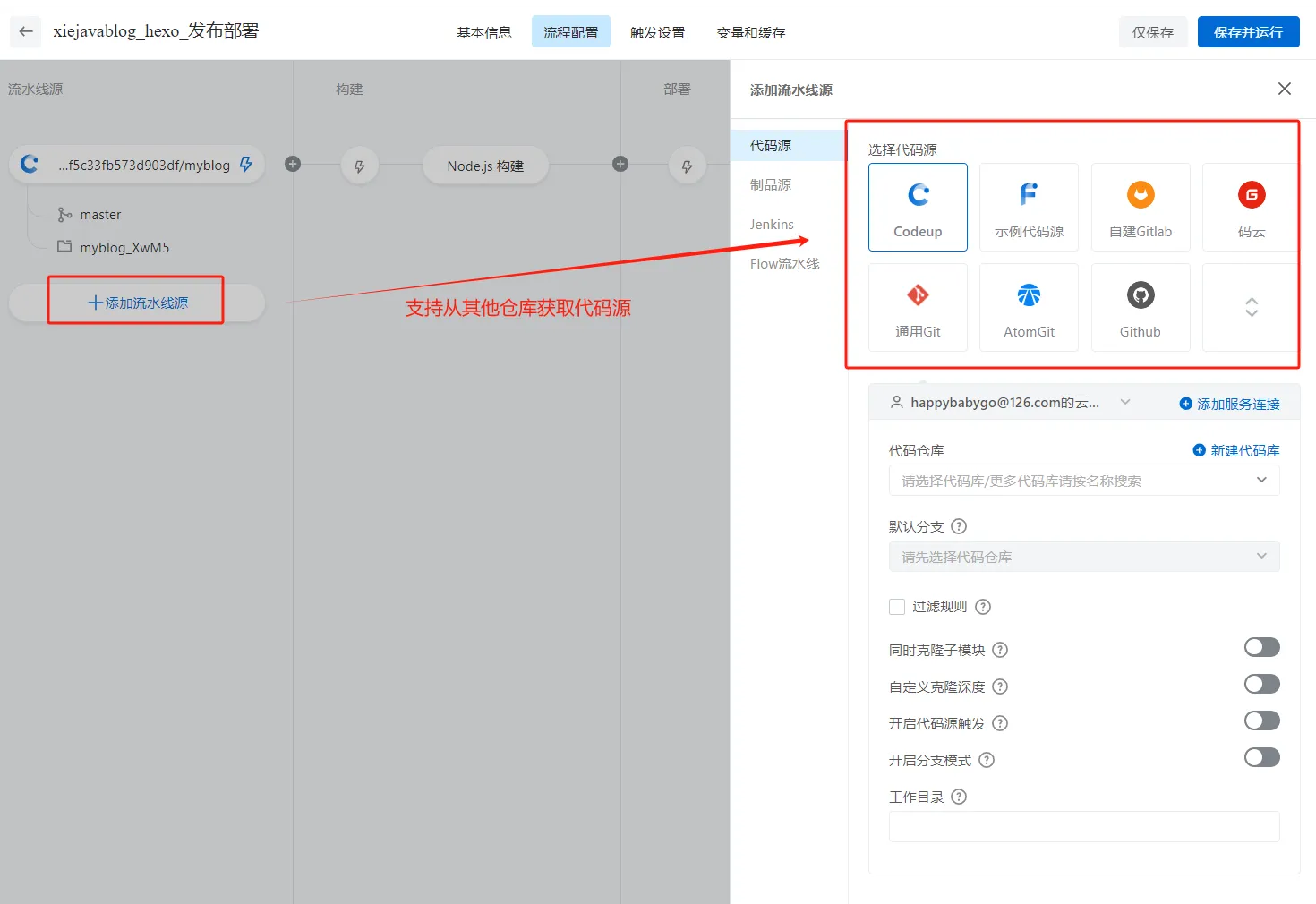Choose the 自建Gitlab code source
The height and width of the screenshot is (904, 1316).
coord(1140,206)
